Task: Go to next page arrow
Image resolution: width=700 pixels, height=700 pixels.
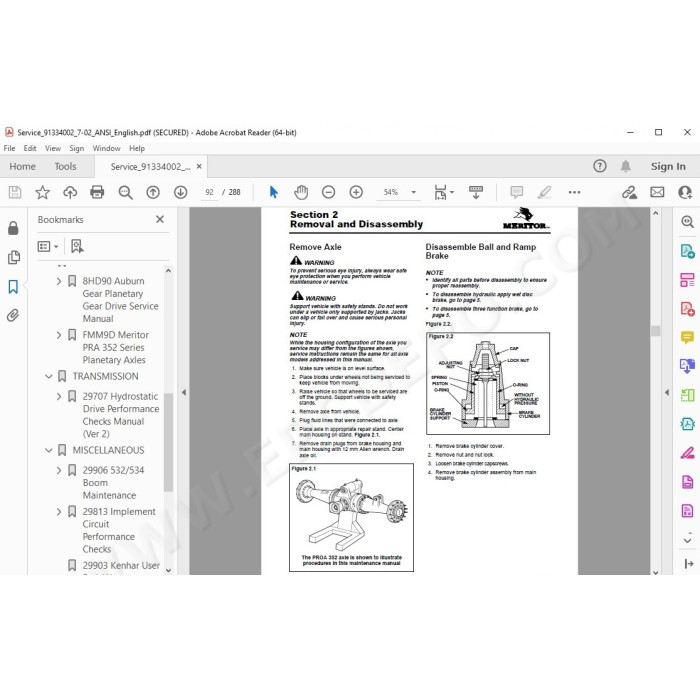Action: (180, 192)
